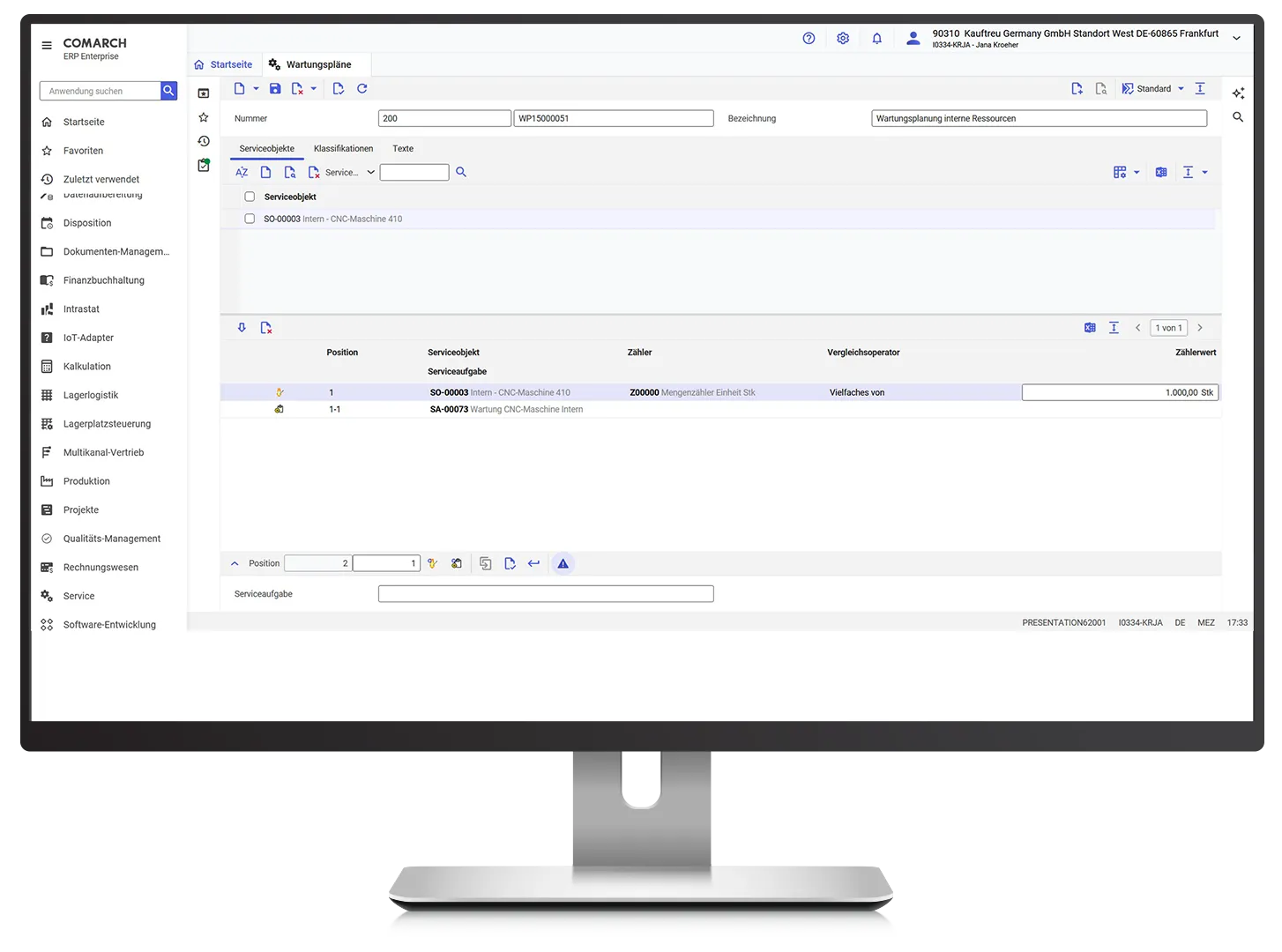Select the SO-00003 row checkbox
The width and height of the screenshot is (1282, 952).
click(250, 219)
